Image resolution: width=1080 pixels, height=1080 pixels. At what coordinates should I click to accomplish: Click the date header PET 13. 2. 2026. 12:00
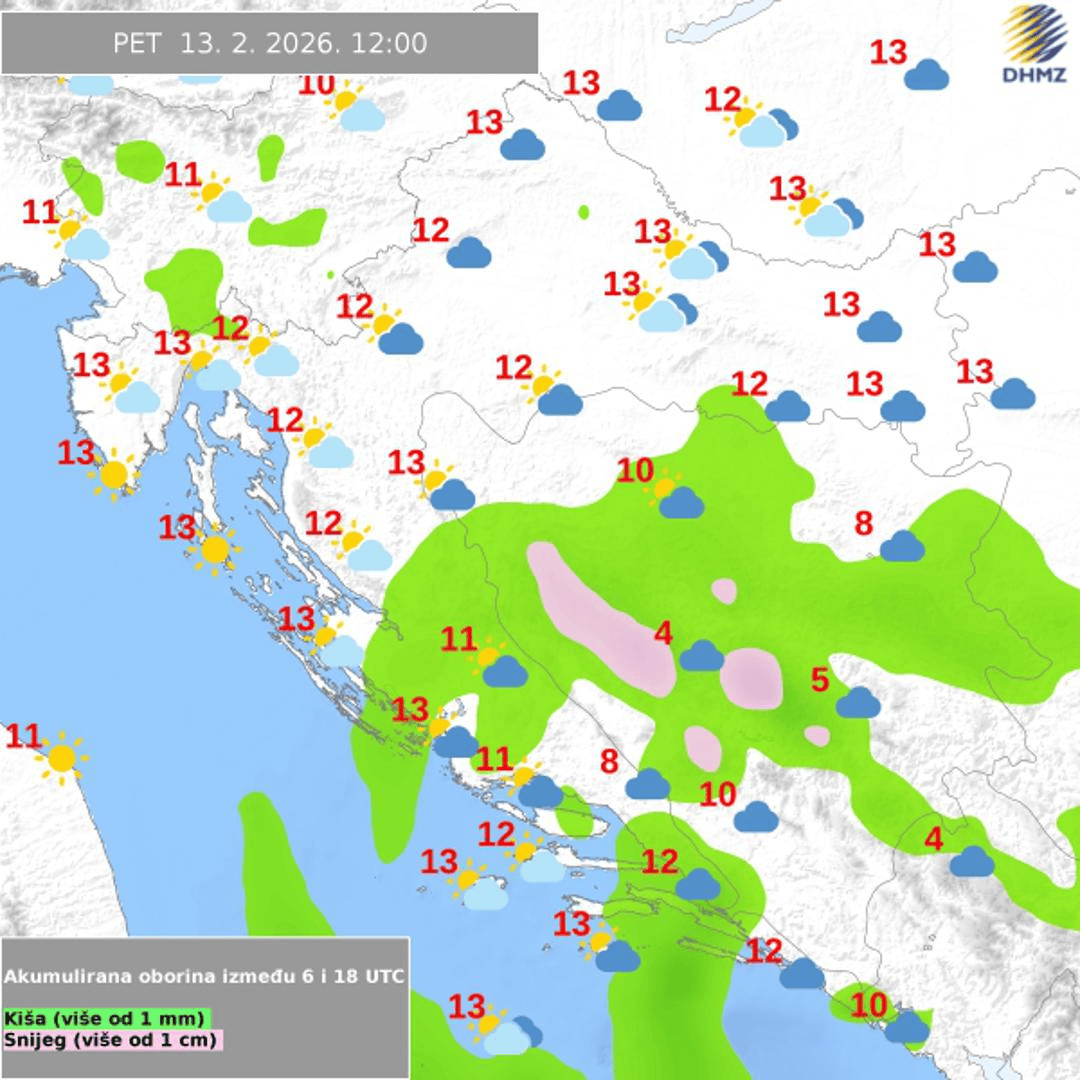point(270,44)
